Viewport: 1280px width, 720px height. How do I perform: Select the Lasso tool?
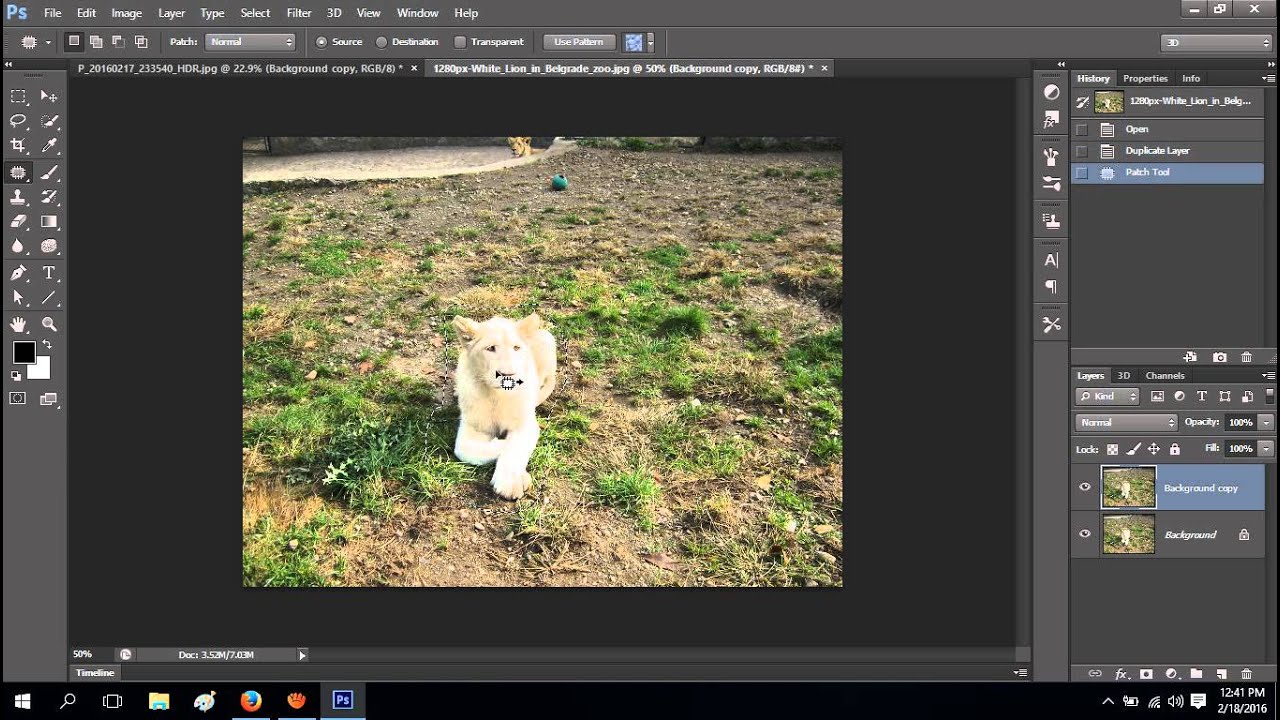[18, 121]
